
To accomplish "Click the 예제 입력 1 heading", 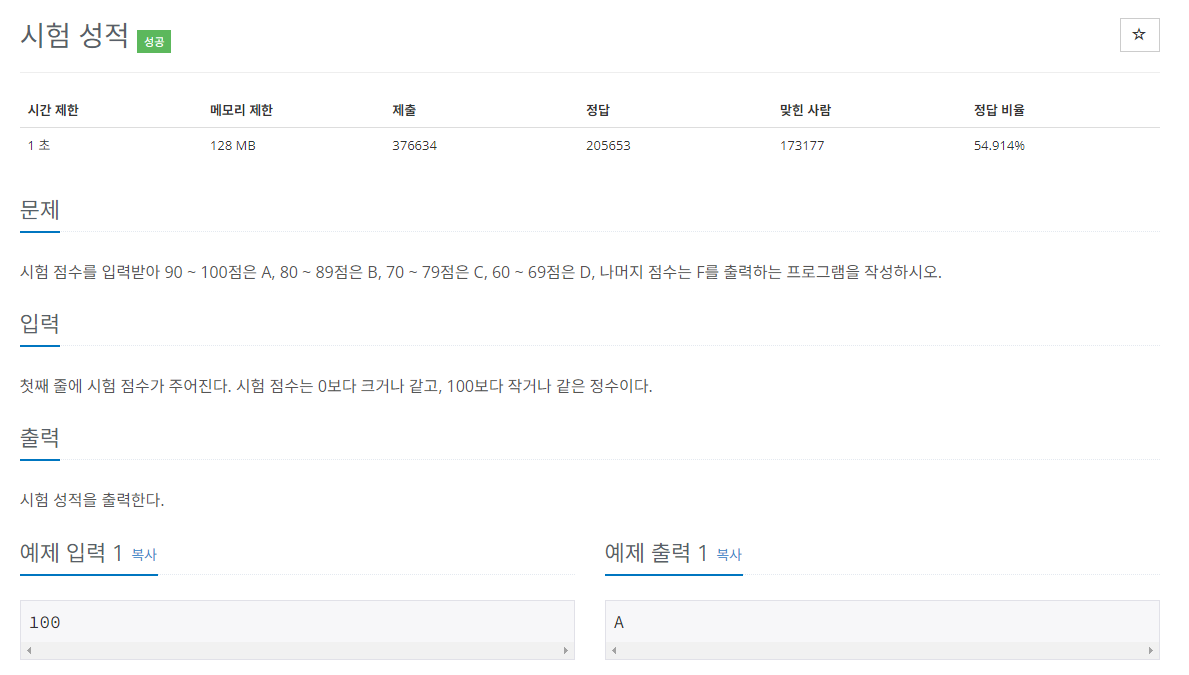I will [x=71, y=553].
